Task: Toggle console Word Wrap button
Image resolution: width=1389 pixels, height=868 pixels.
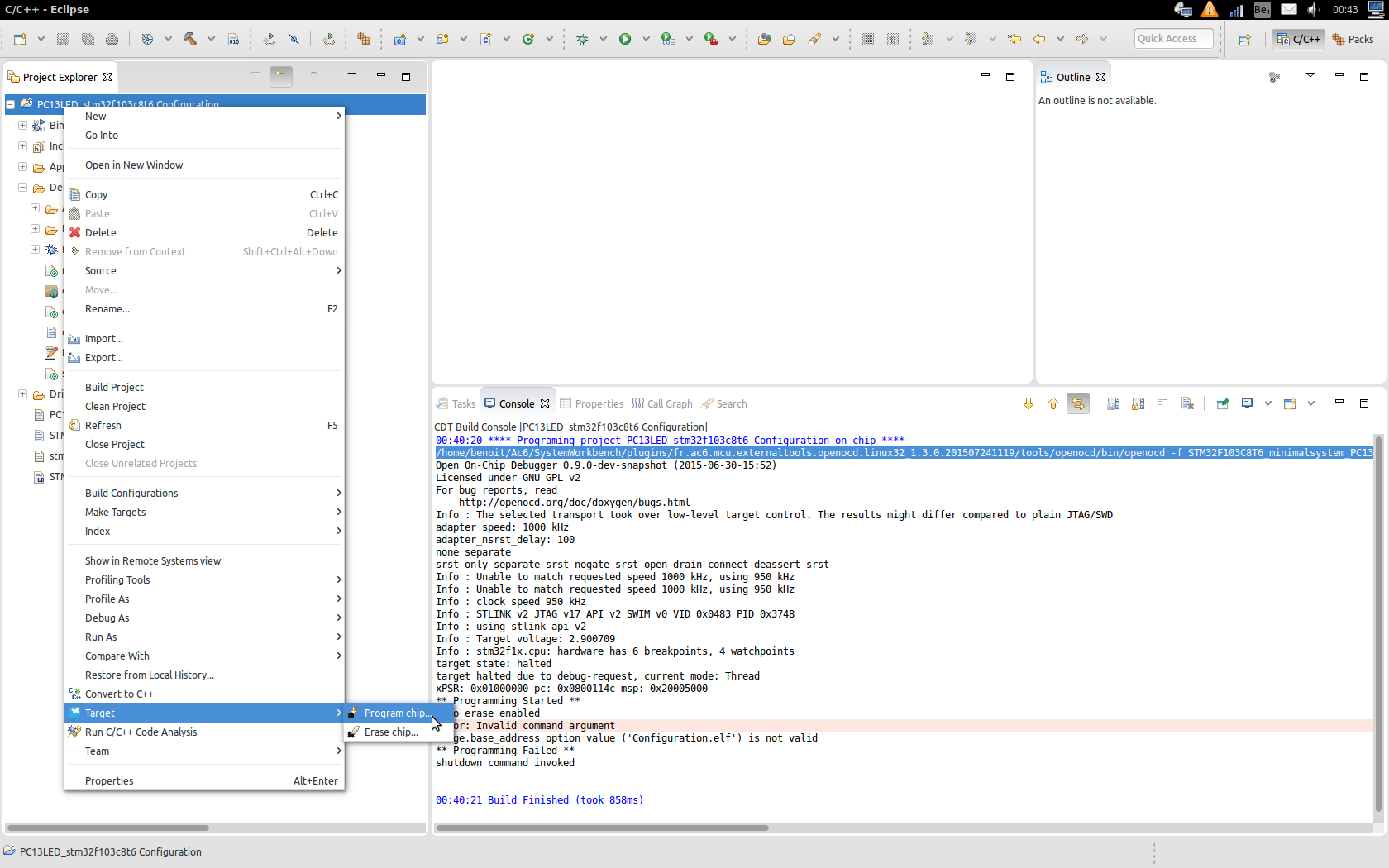Action: (1163, 403)
